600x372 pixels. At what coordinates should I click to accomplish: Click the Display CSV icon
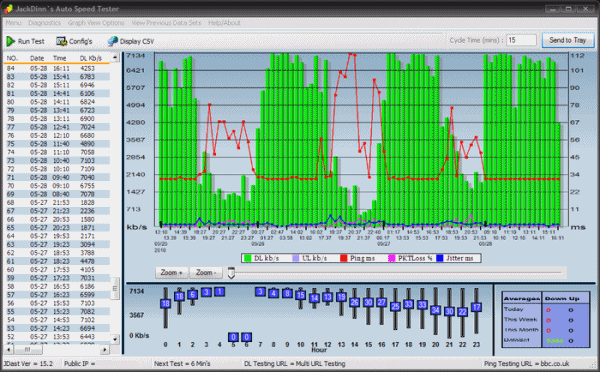[x=112, y=41]
